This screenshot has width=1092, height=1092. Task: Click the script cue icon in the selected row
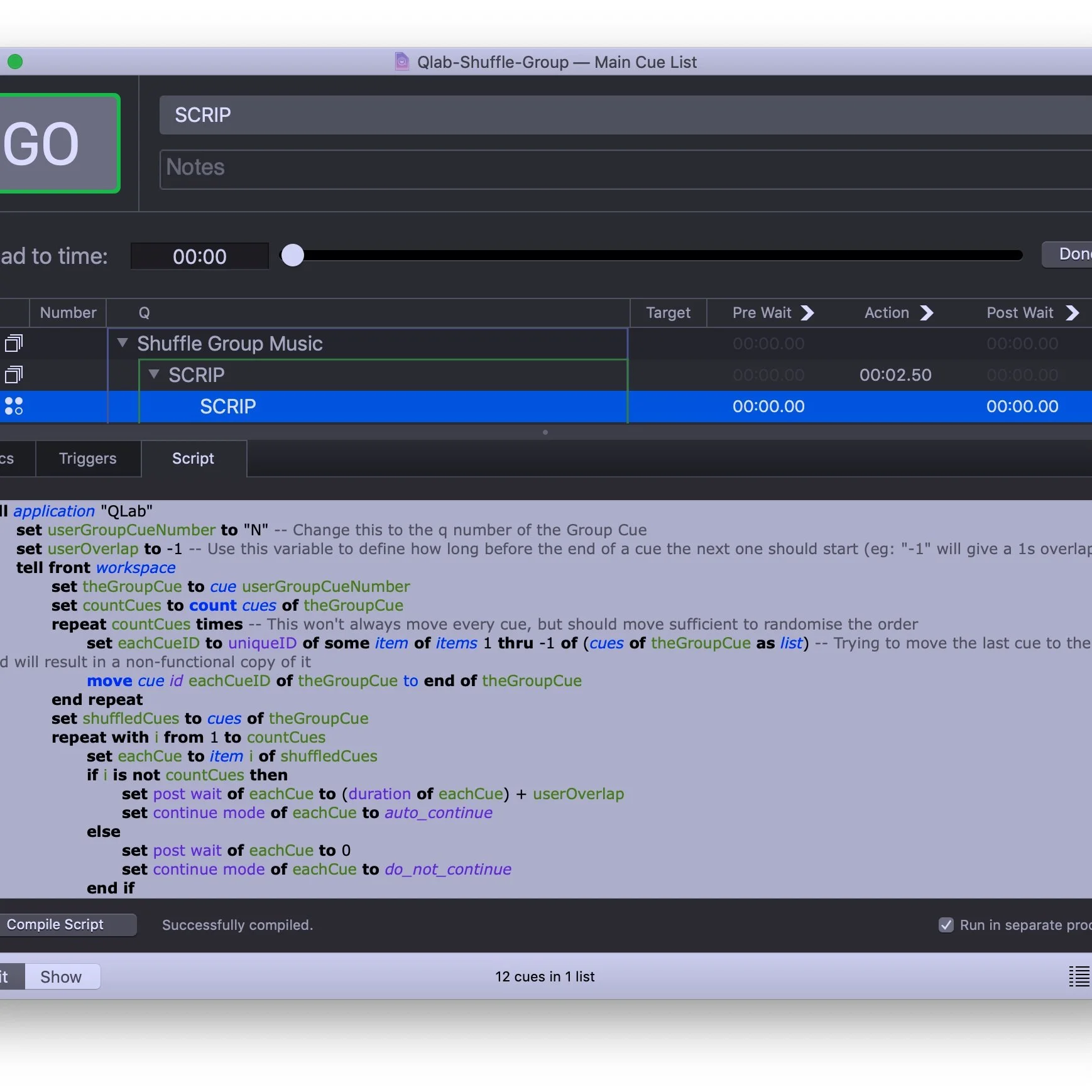(x=14, y=406)
